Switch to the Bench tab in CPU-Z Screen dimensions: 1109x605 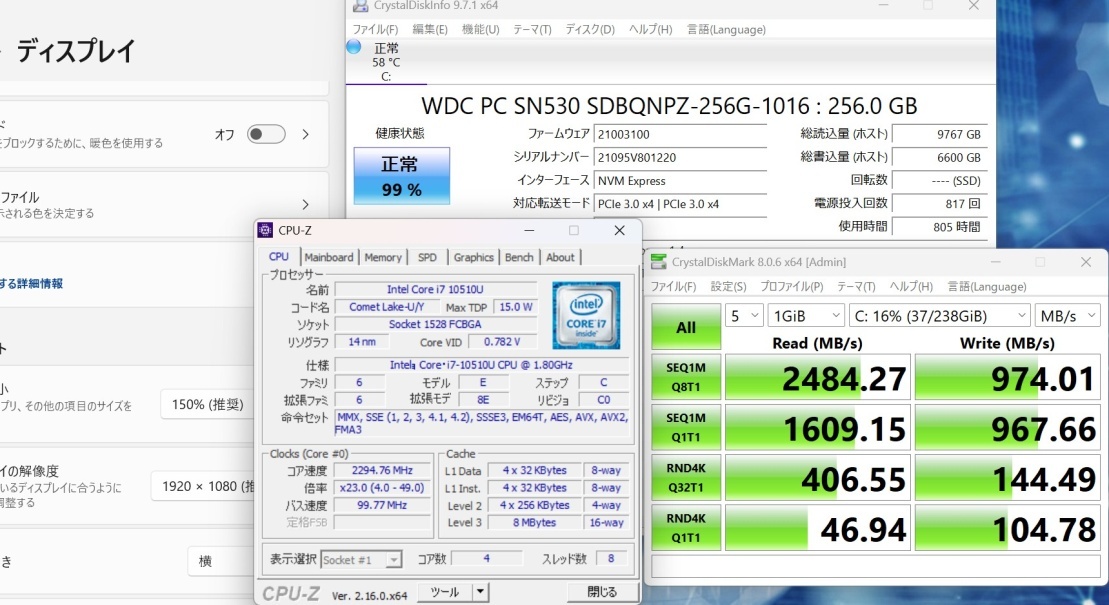click(519, 258)
